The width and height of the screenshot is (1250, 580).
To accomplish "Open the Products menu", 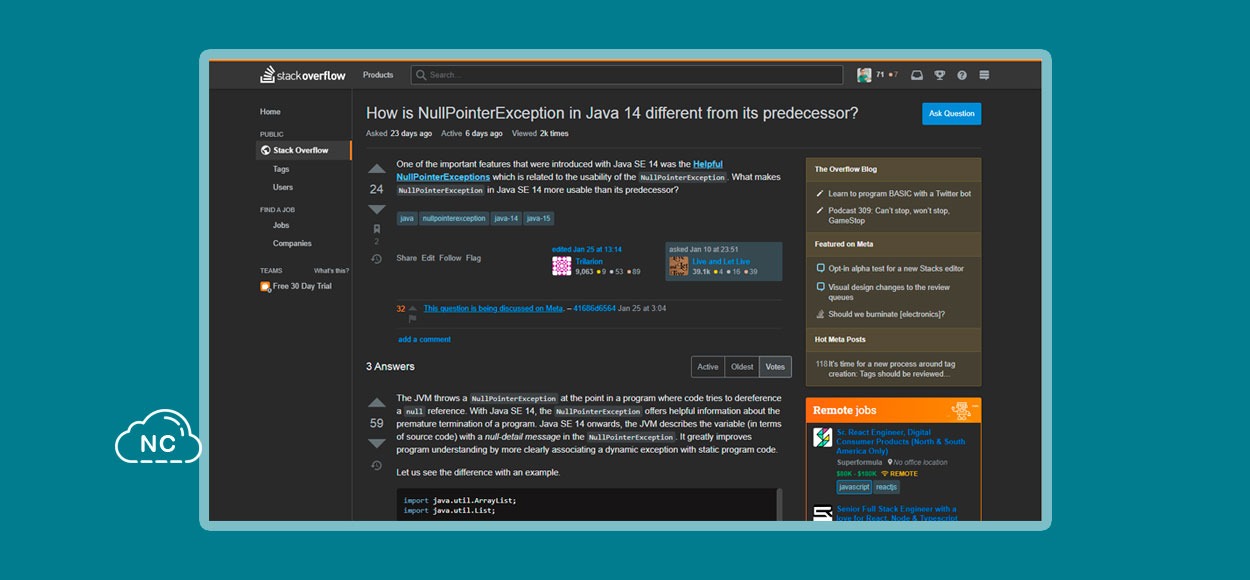I will (x=378, y=75).
